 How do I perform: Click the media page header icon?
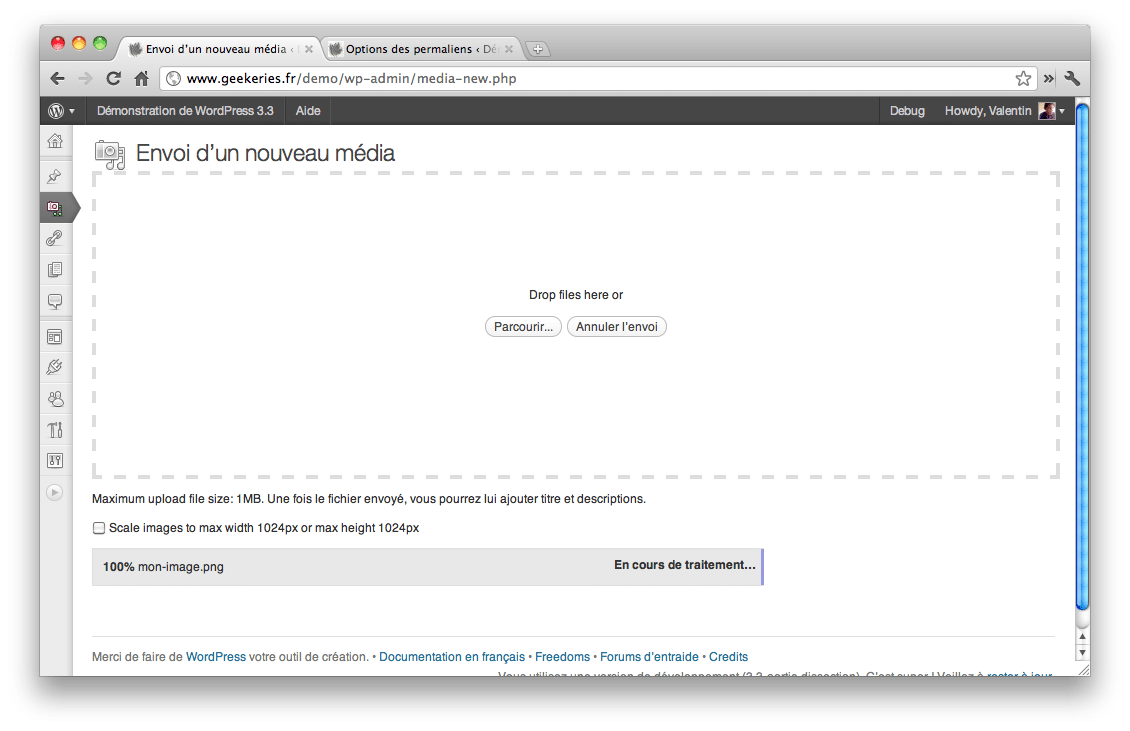click(110, 154)
